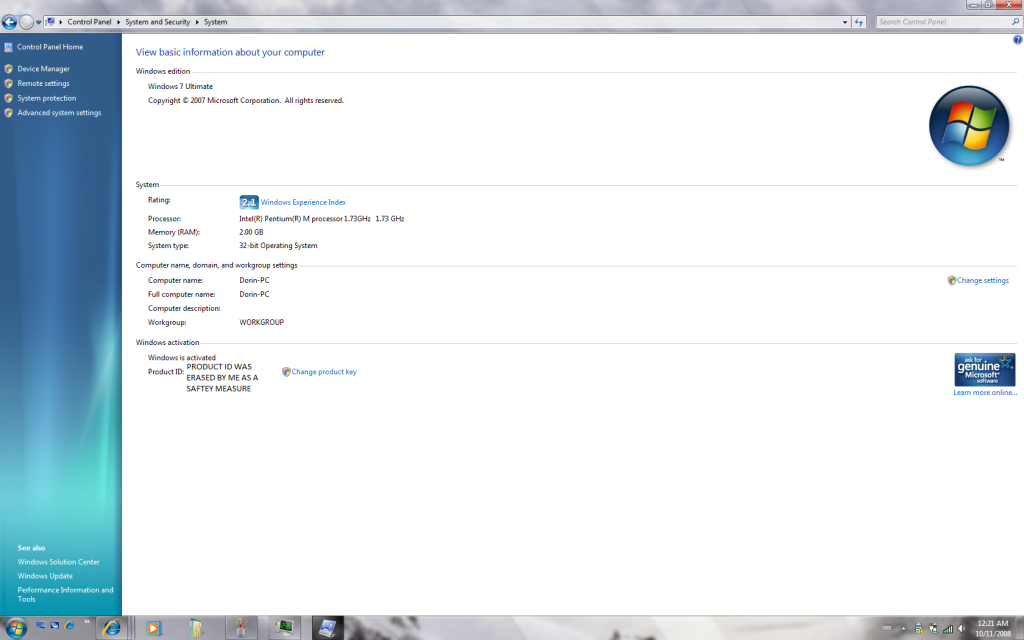
Task: Open Windows Explorer folder taskbar icon
Action: pyautogui.click(x=196, y=628)
